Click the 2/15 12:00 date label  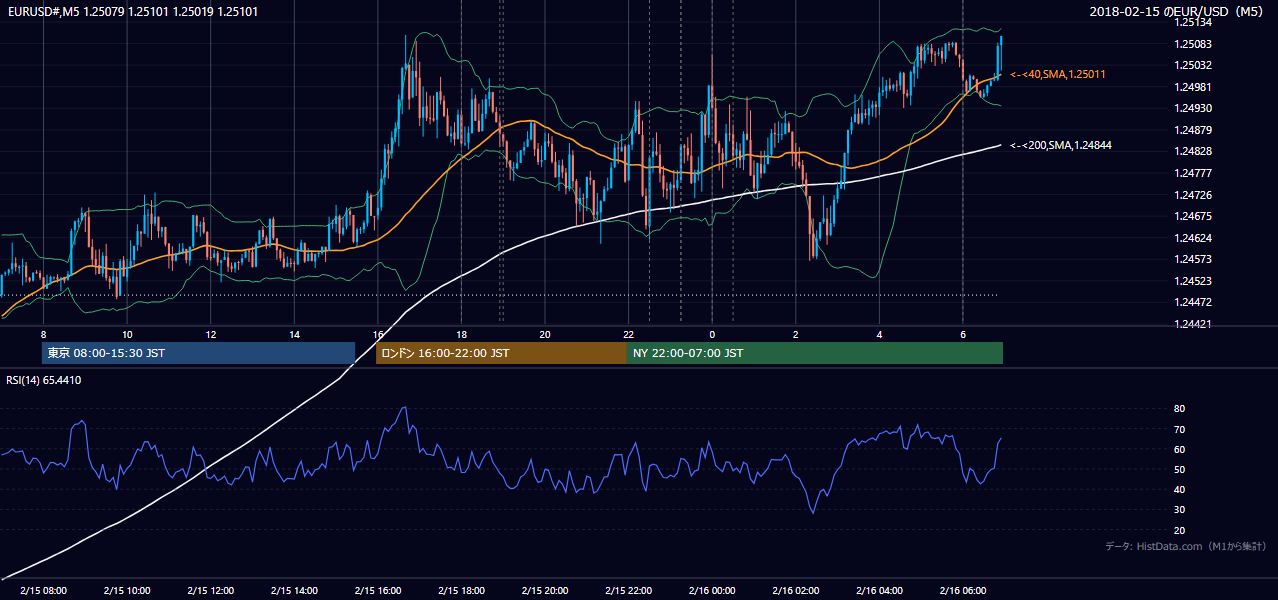coord(210,591)
